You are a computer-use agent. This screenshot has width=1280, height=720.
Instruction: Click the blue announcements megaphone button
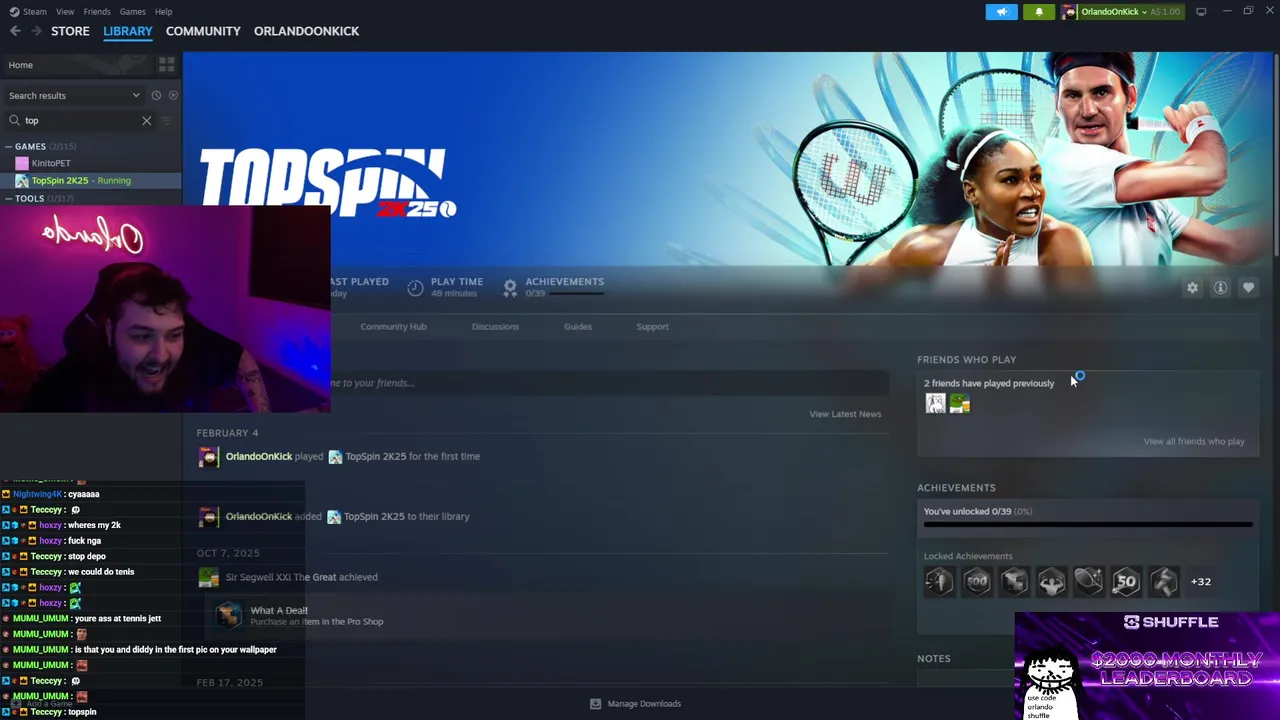click(1002, 11)
